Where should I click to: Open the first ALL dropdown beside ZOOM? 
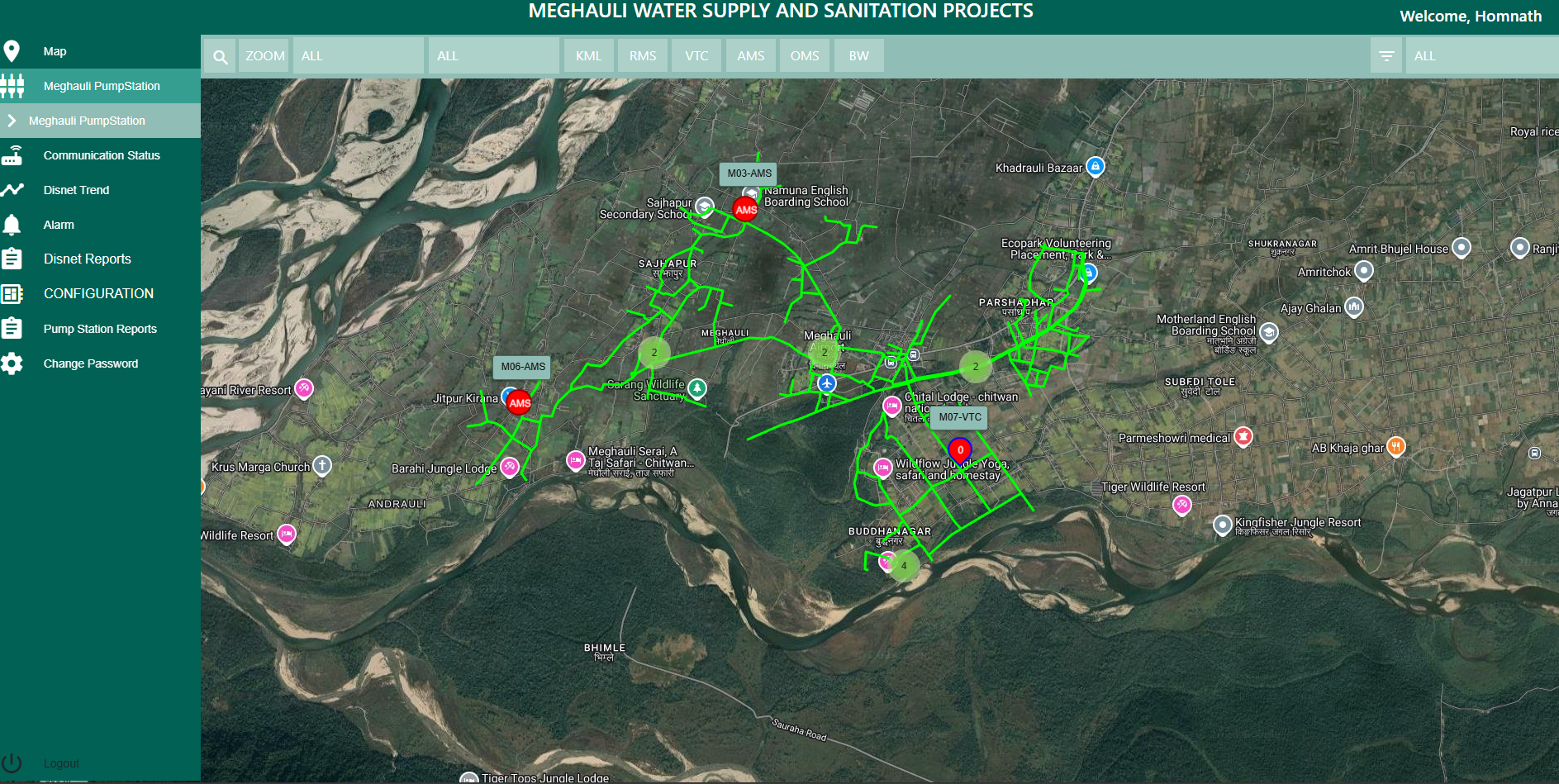tap(358, 56)
